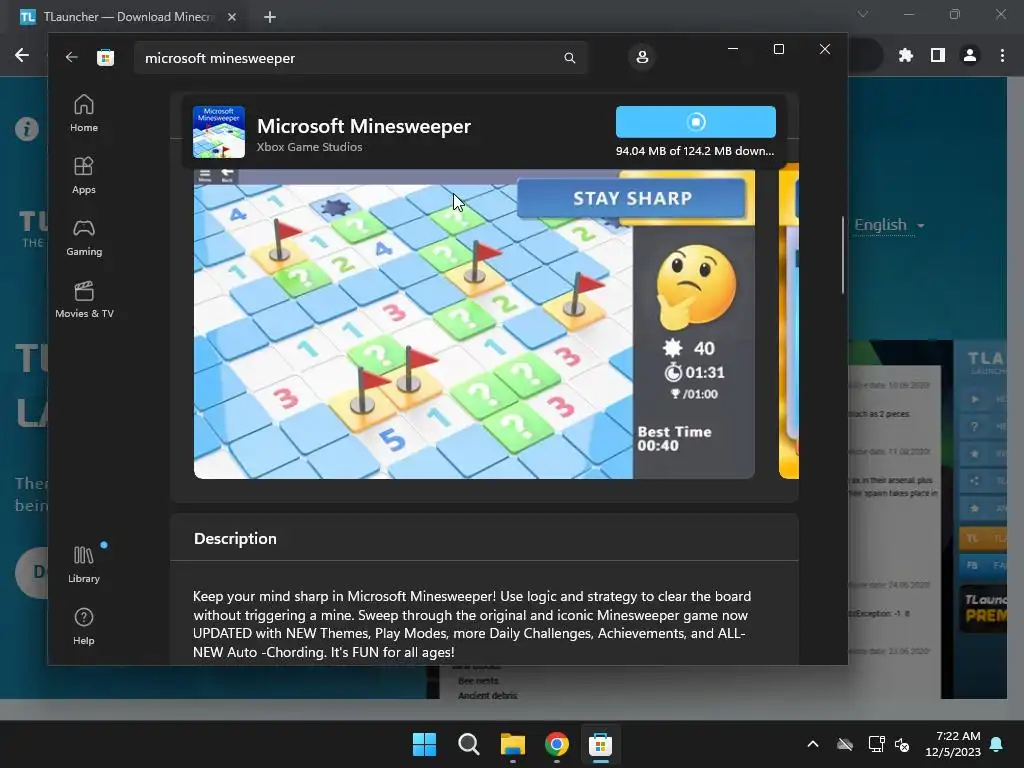Select the TLauncher Chrome tab
This screenshot has height=768, width=1024.
[127, 17]
